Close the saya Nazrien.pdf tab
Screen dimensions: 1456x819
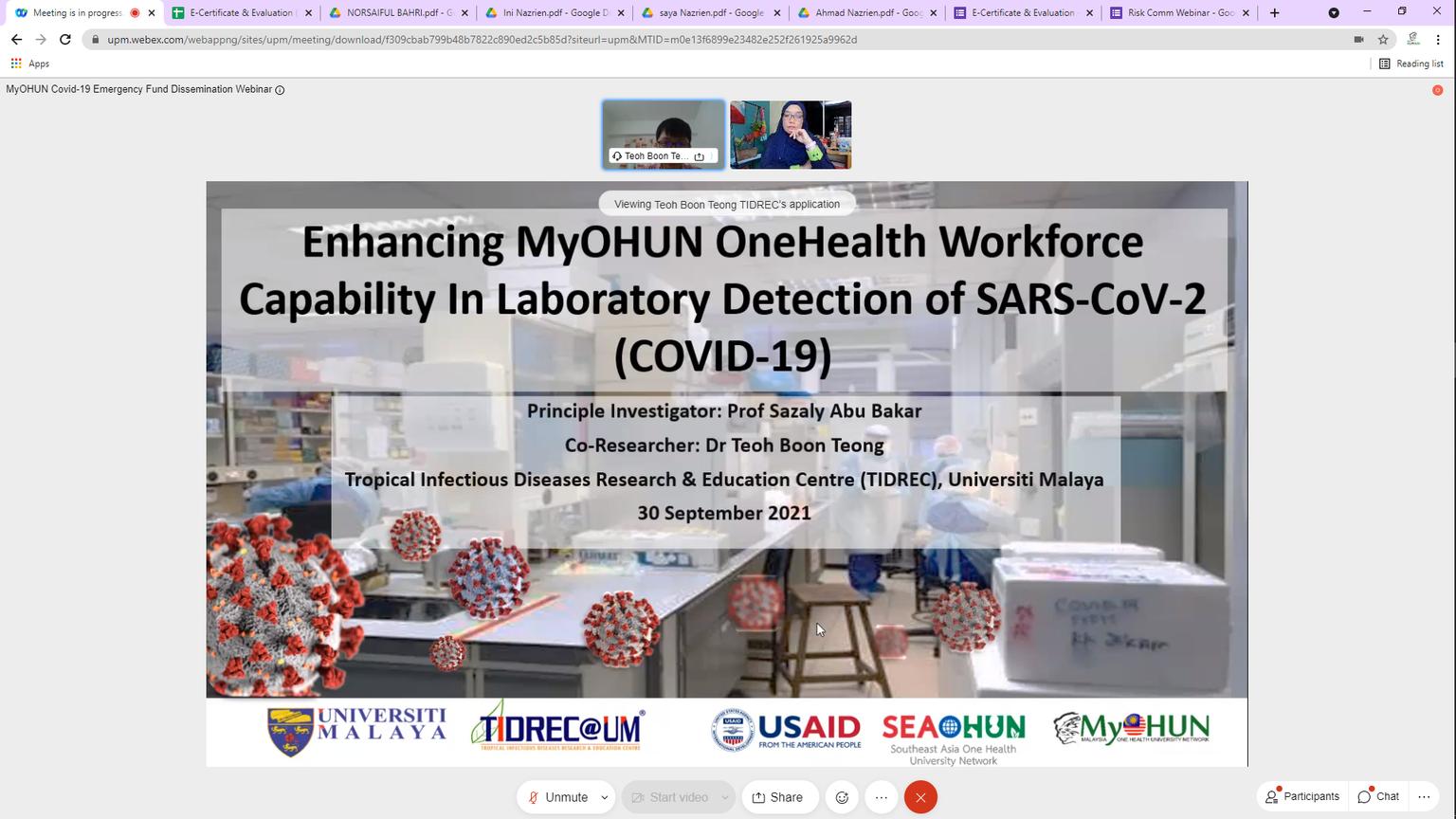click(777, 13)
